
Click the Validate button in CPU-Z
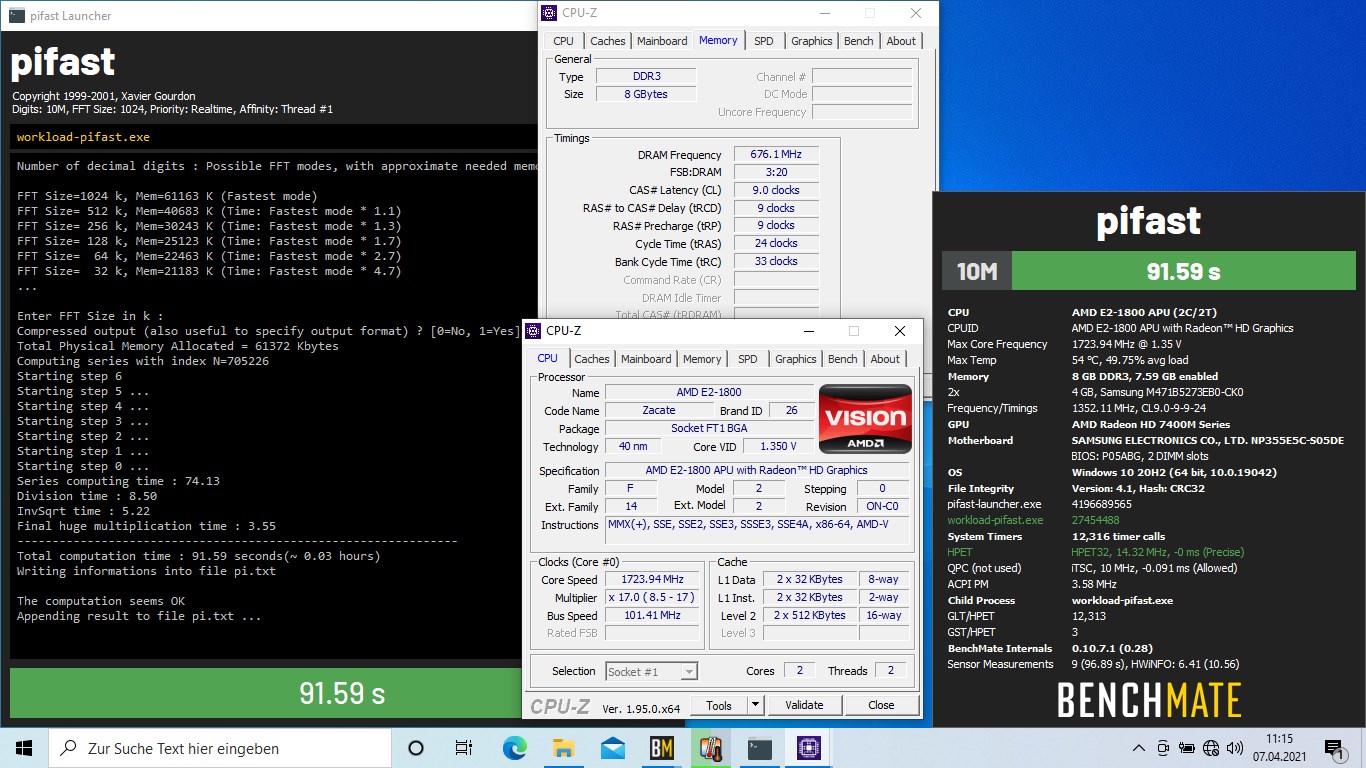click(804, 705)
